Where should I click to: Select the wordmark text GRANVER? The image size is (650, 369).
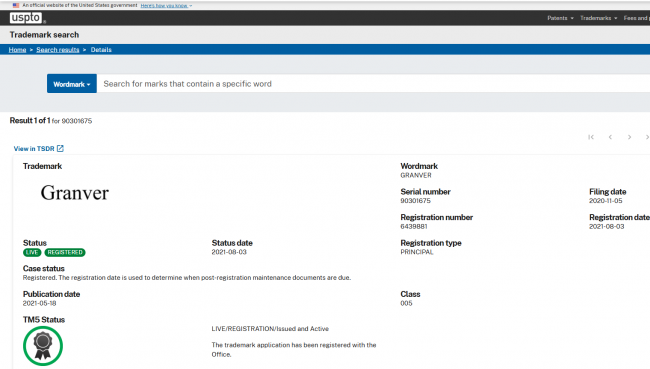[x=416, y=175]
